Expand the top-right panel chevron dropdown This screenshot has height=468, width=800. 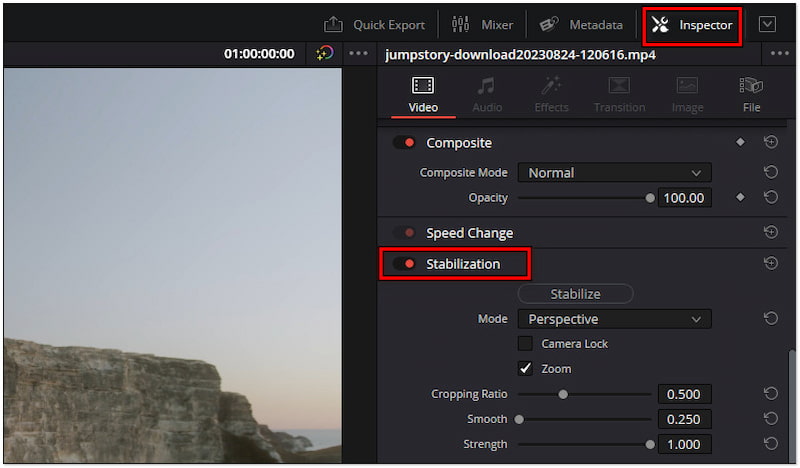pyautogui.click(x=767, y=25)
